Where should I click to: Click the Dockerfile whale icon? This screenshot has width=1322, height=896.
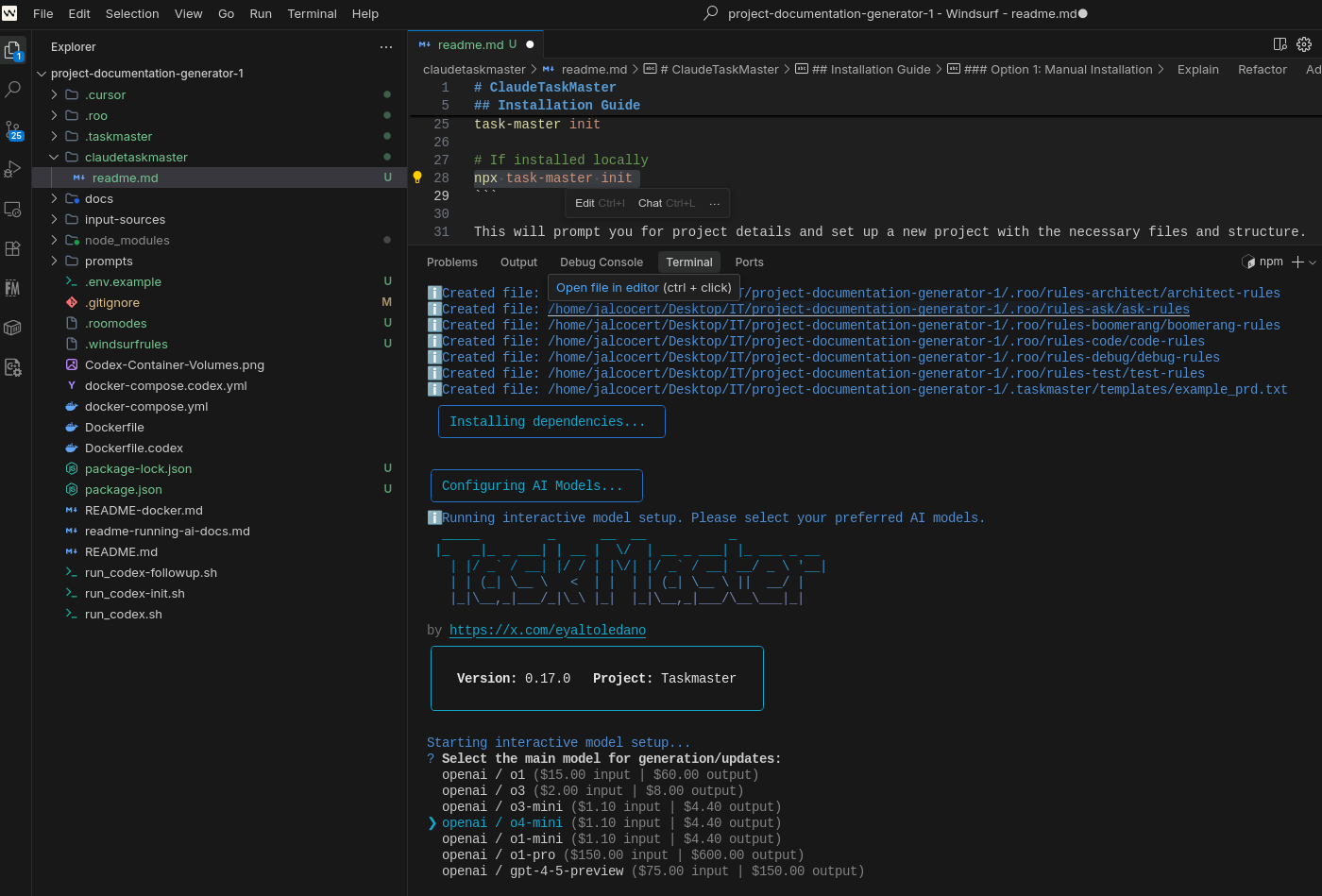tap(72, 427)
